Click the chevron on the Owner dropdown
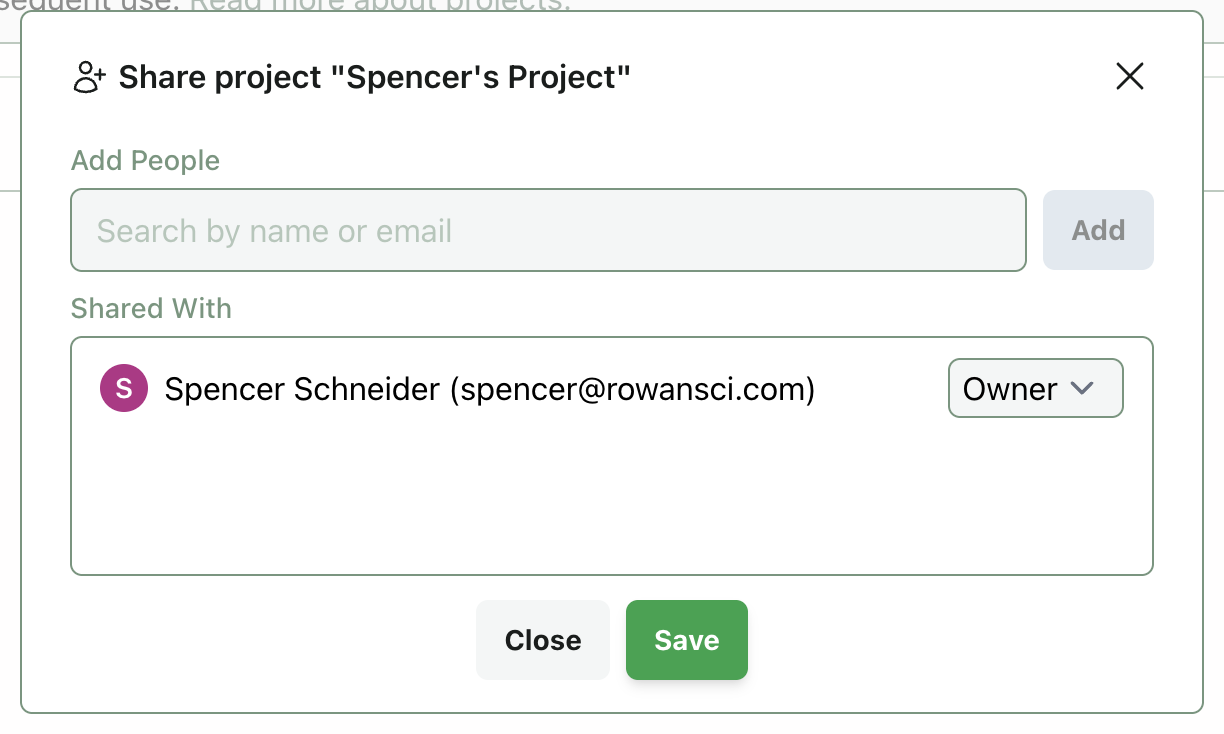The height and width of the screenshot is (734, 1224). pyautogui.click(x=1083, y=388)
